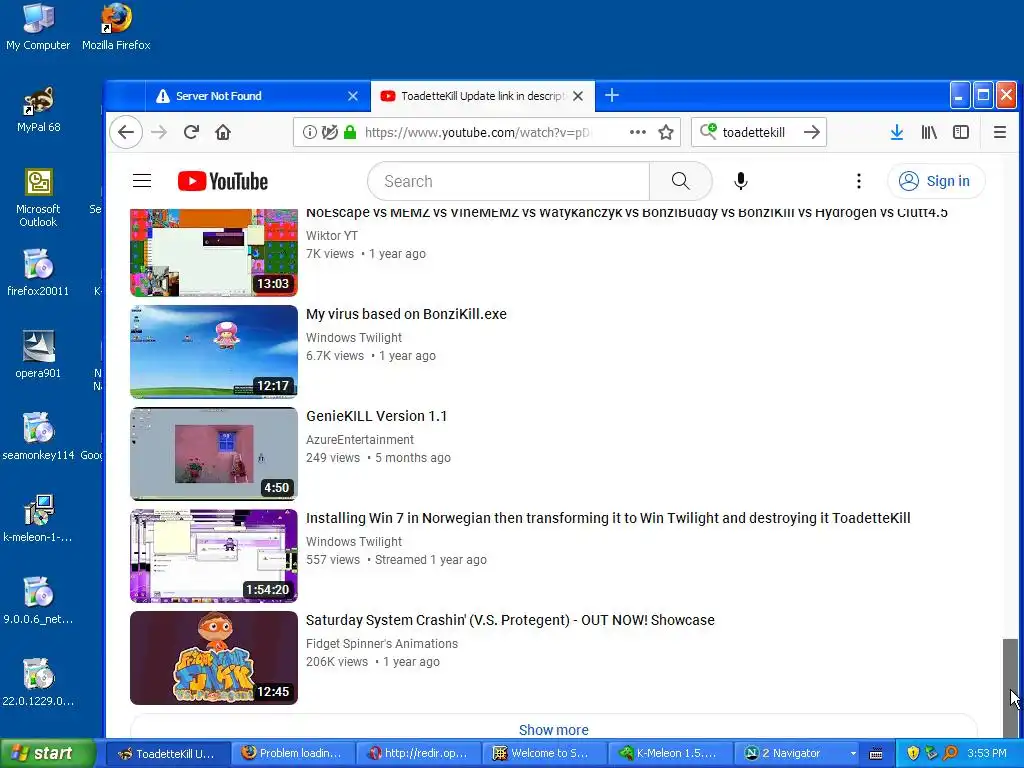Open the Downloads panel arrow
Image resolution: width=1024 pixels, height=768 pixels.
click(897, 133)
